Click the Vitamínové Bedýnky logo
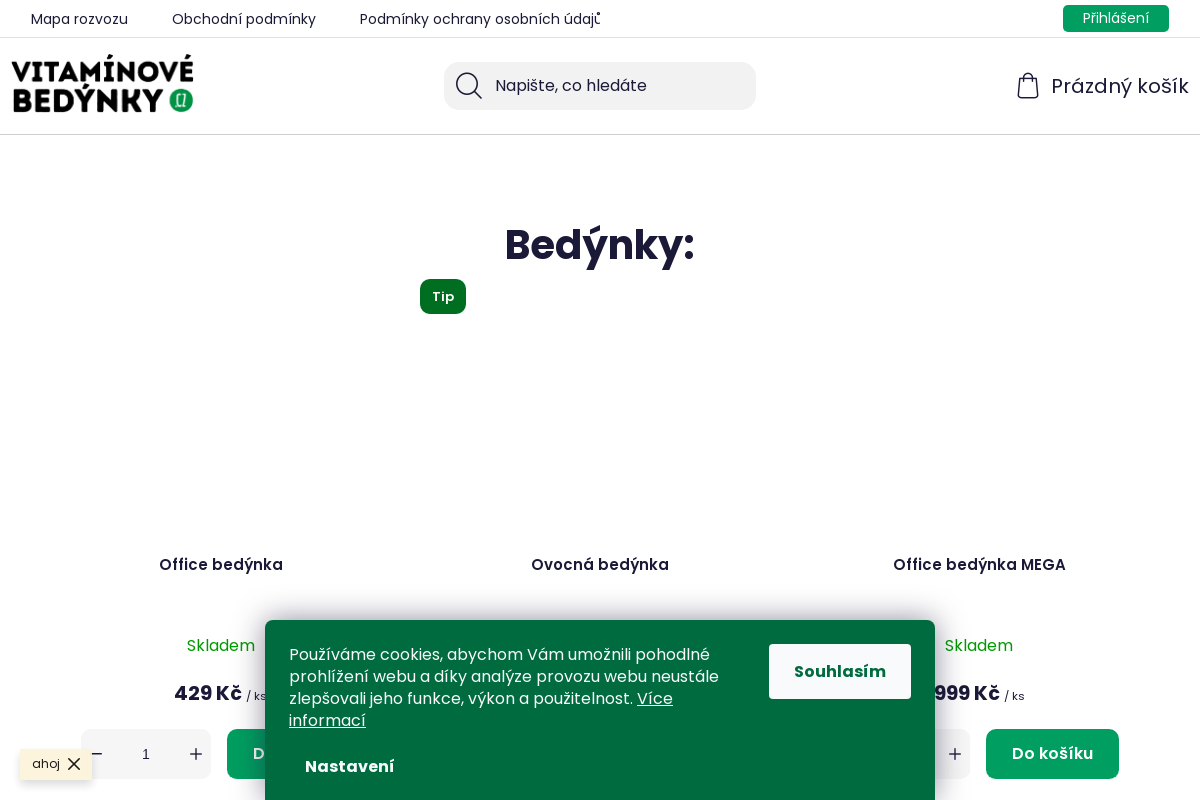1200x800 pixels. coord(103,84)
